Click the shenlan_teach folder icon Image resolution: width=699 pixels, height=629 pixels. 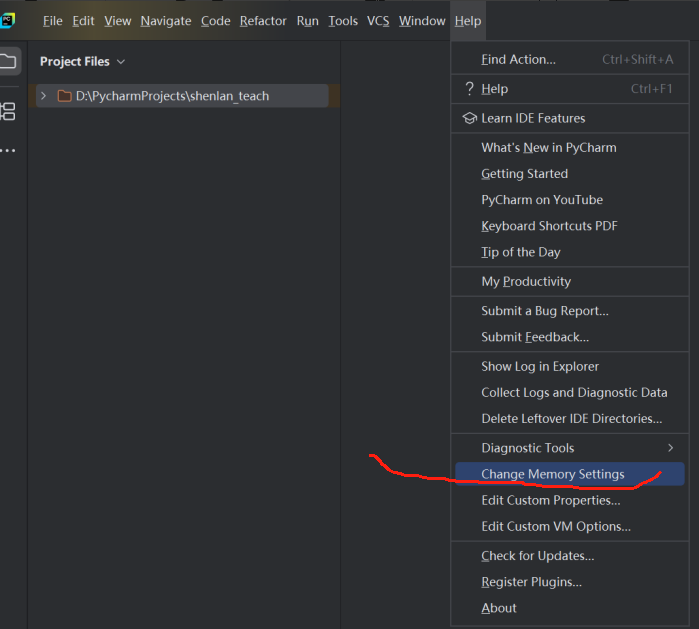[x=65, y=96]
